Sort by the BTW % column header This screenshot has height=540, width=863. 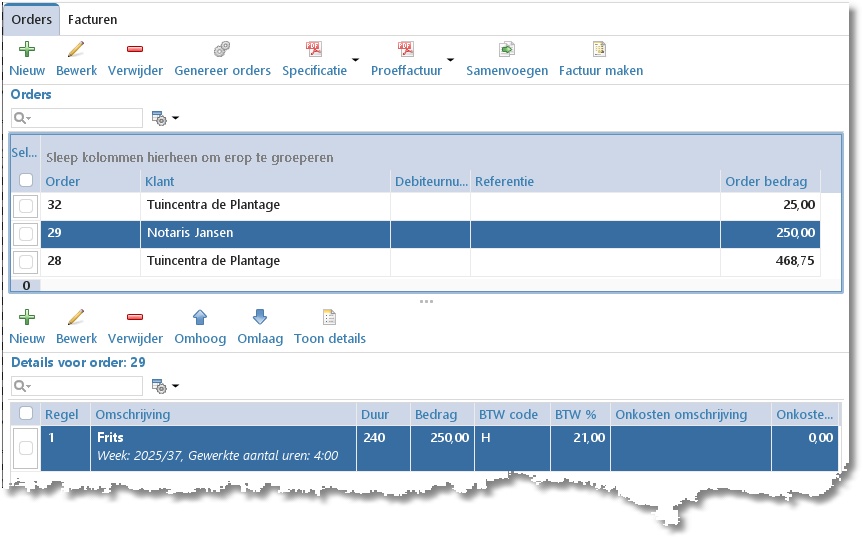(x=580, y=414)
